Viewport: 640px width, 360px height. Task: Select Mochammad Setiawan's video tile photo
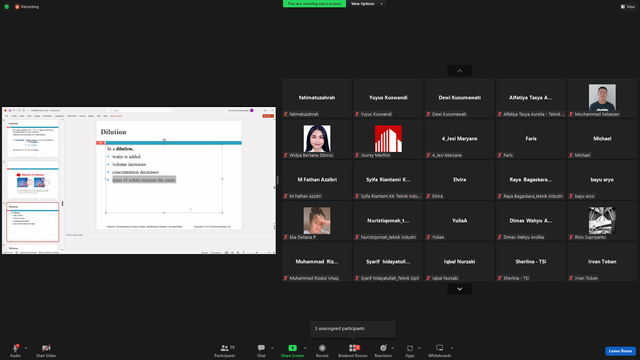pyautogui.click(x=602, y=98)
